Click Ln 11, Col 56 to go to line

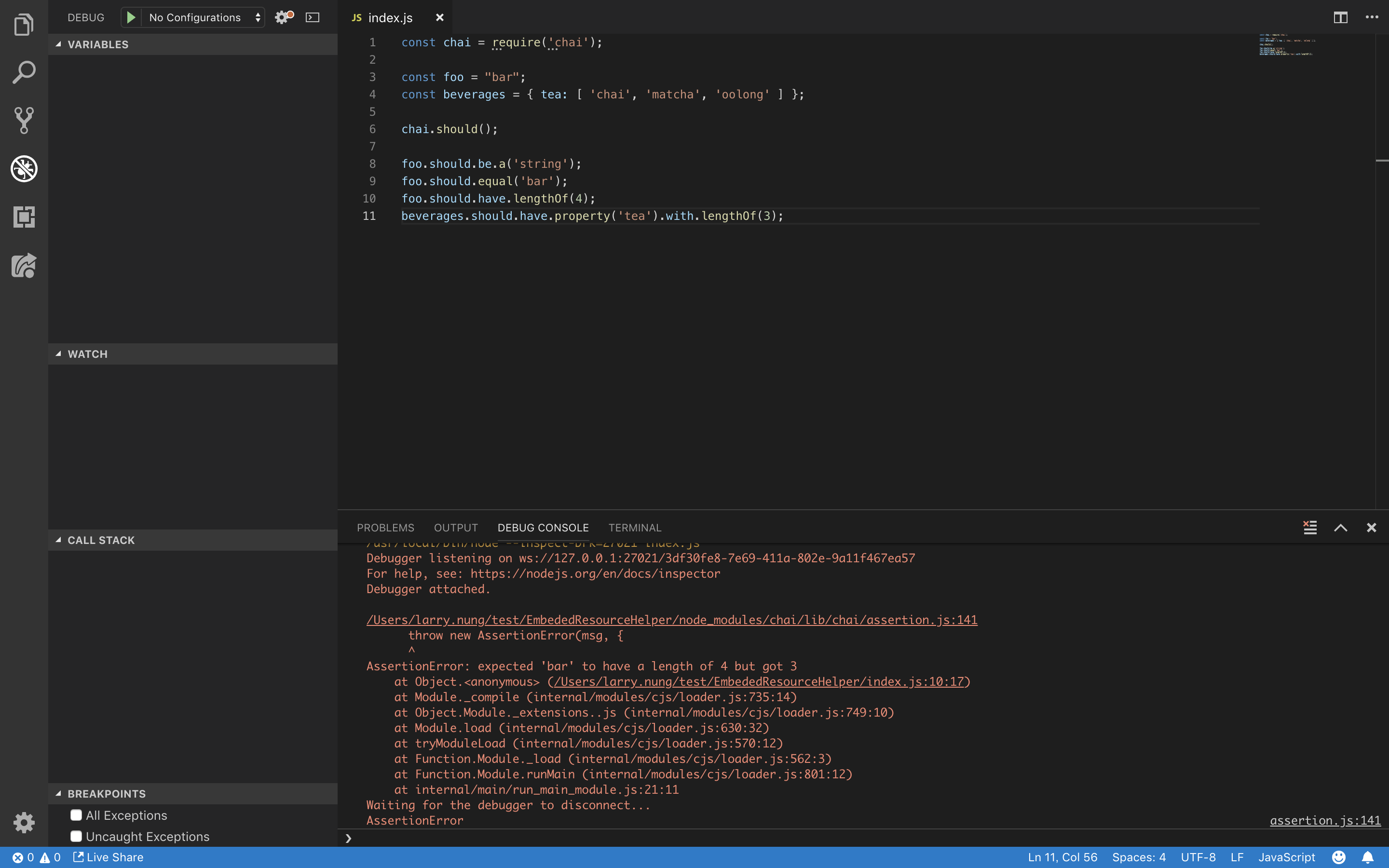point(1062,857)
